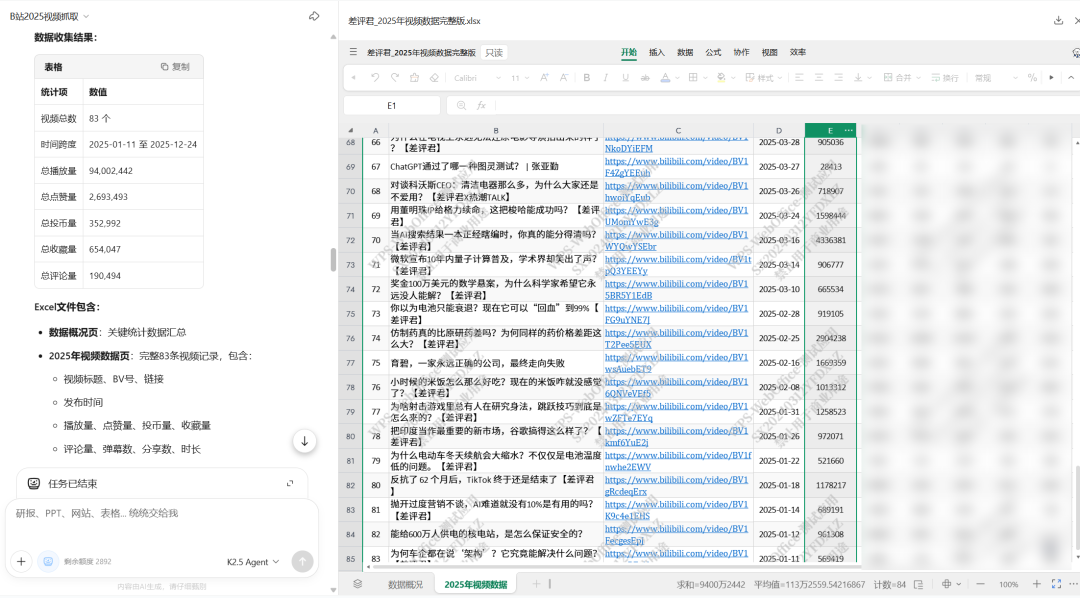Open the 数据概况 sheet tab
The width and height of the screenshot is (1080, 598).
point(406,585)
